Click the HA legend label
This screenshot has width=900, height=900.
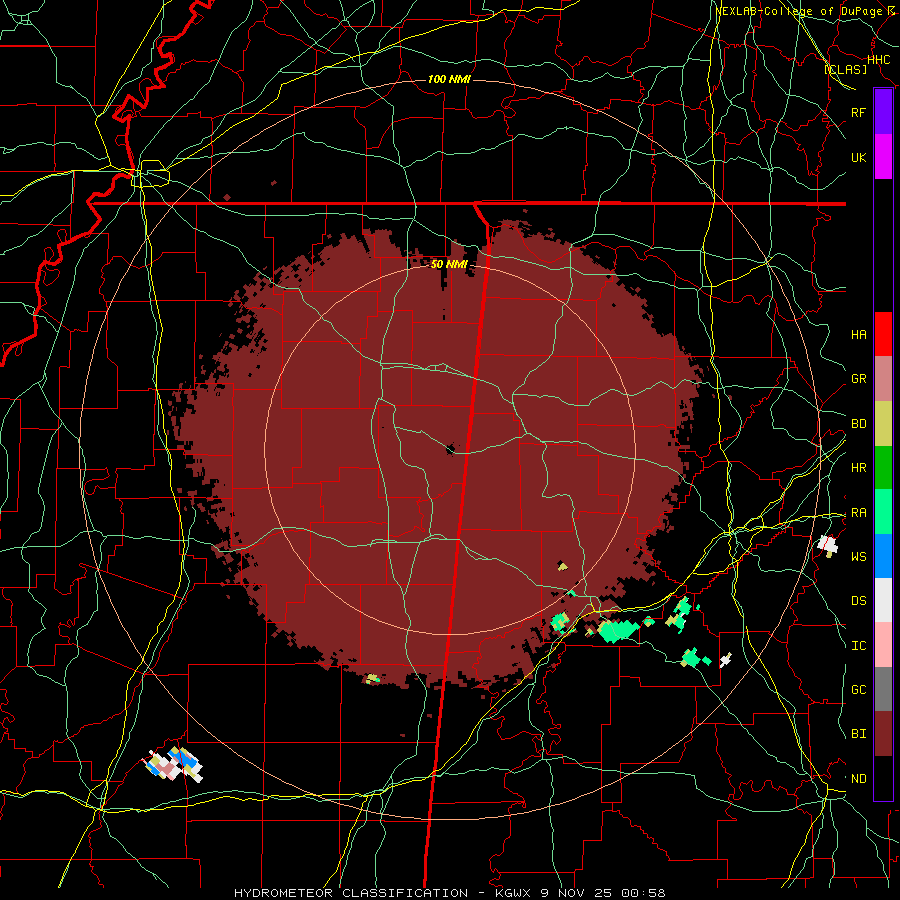[858, 335]
